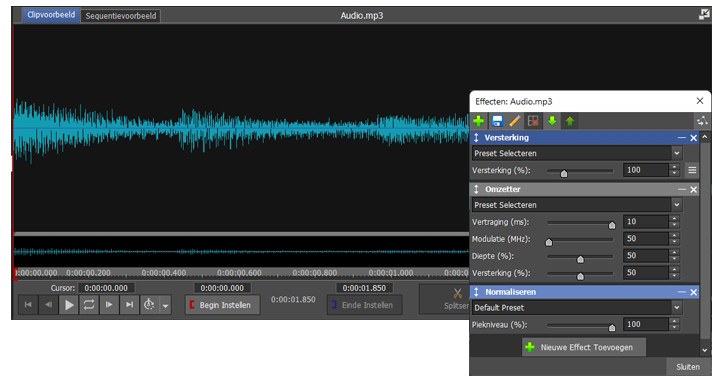The height and width of the screenshot is (389, 722).
Task: Click Begin Instellen button
Action: pyautogui.click(x=222, y=305)
